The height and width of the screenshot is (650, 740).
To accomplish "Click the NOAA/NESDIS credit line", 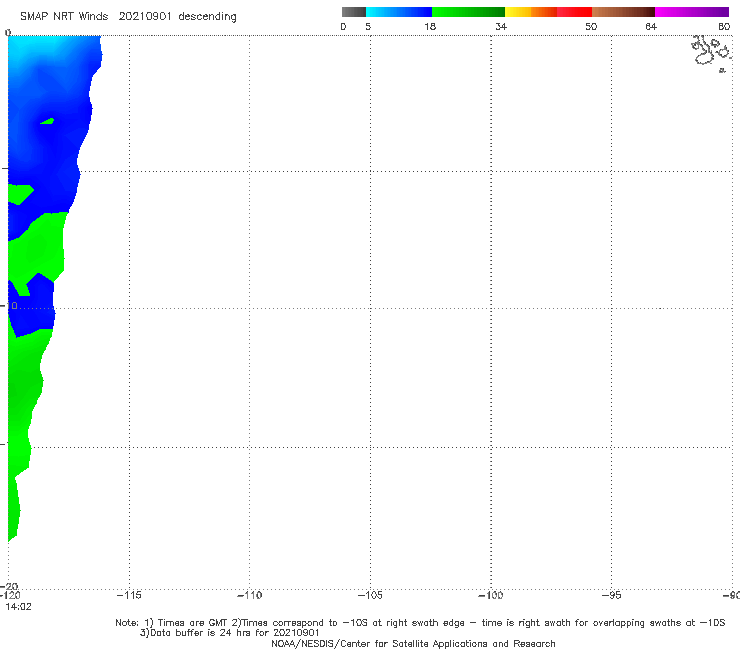I will click(x=413, y=643).
